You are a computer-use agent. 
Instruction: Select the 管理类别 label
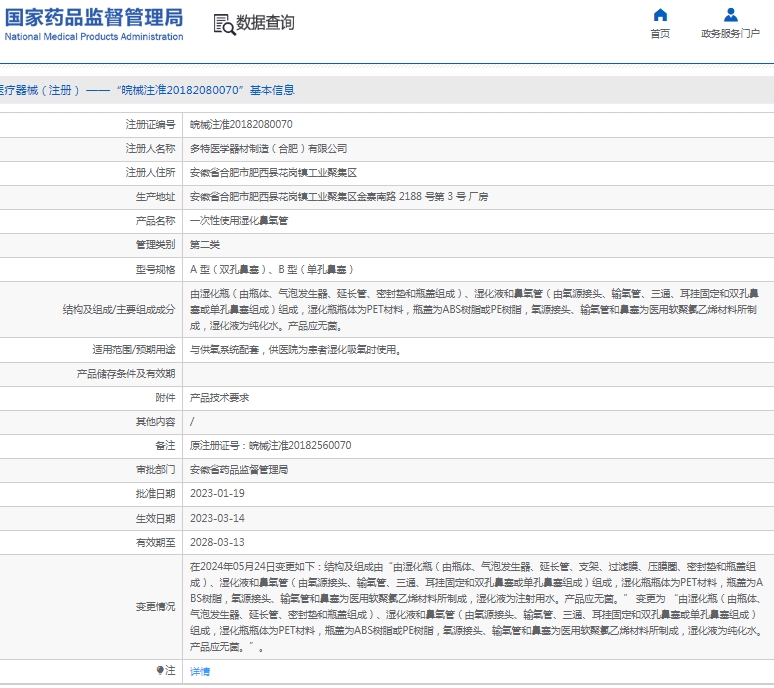[x=155, y=245]
